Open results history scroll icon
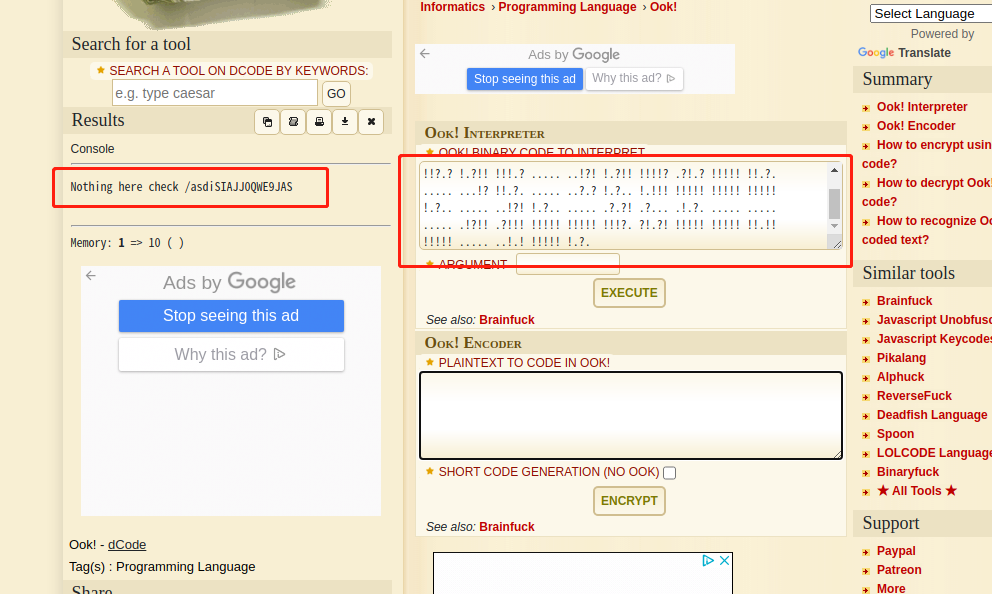The height and width of the screenshot is (594, 992). [293, 121]
